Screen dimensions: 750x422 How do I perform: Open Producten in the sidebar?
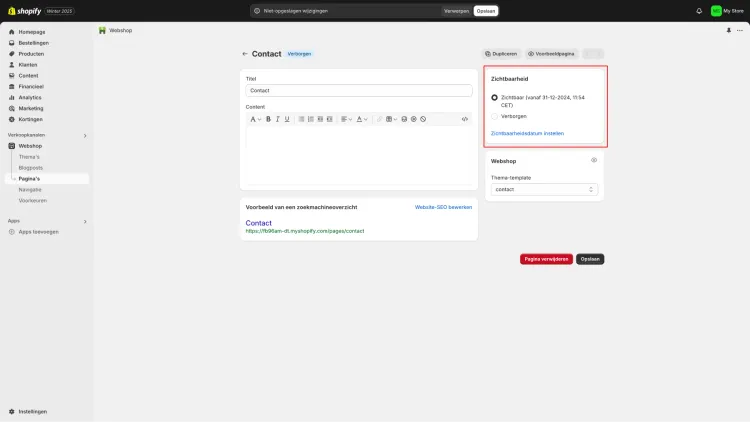31,54
